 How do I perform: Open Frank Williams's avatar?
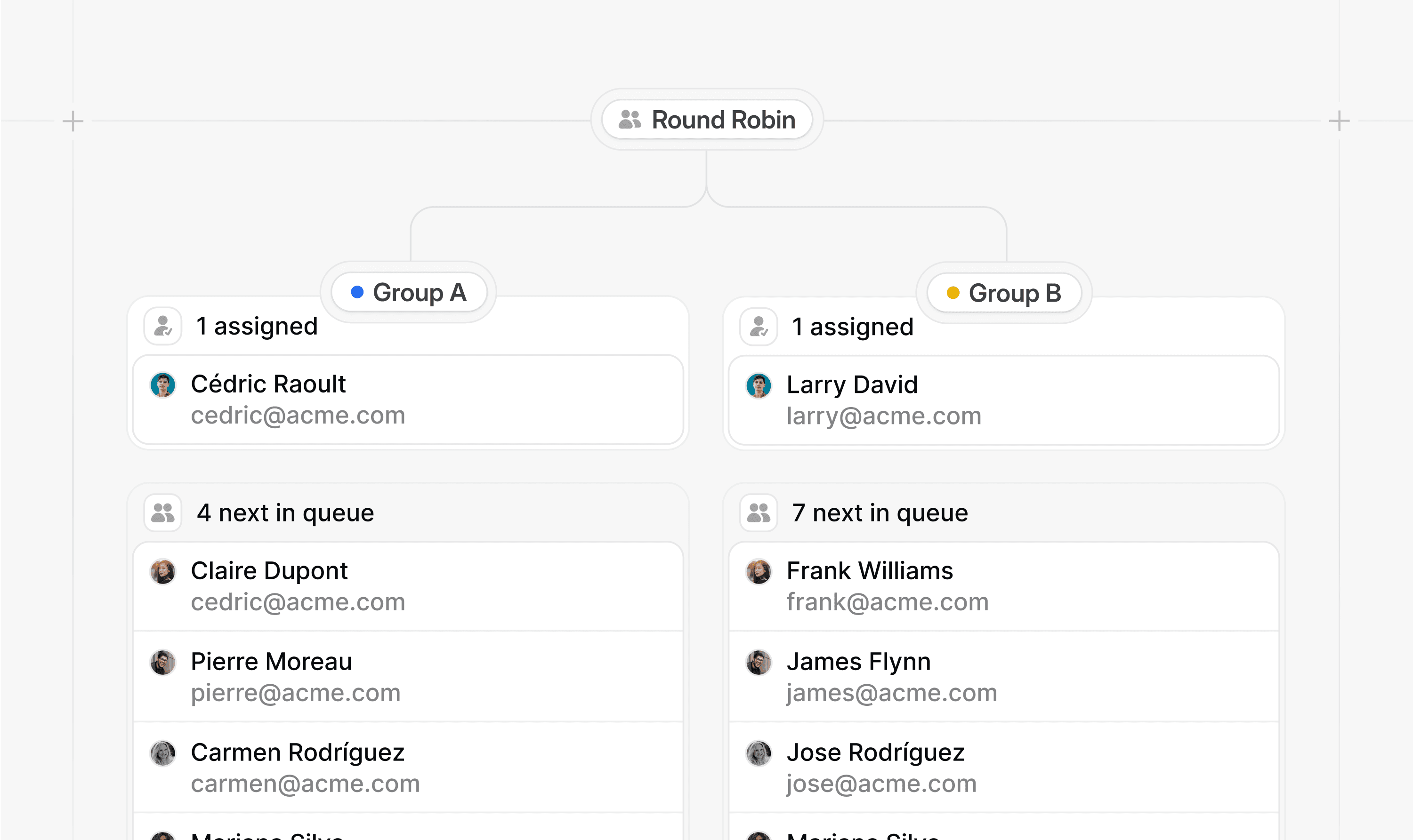coord(759,572)
